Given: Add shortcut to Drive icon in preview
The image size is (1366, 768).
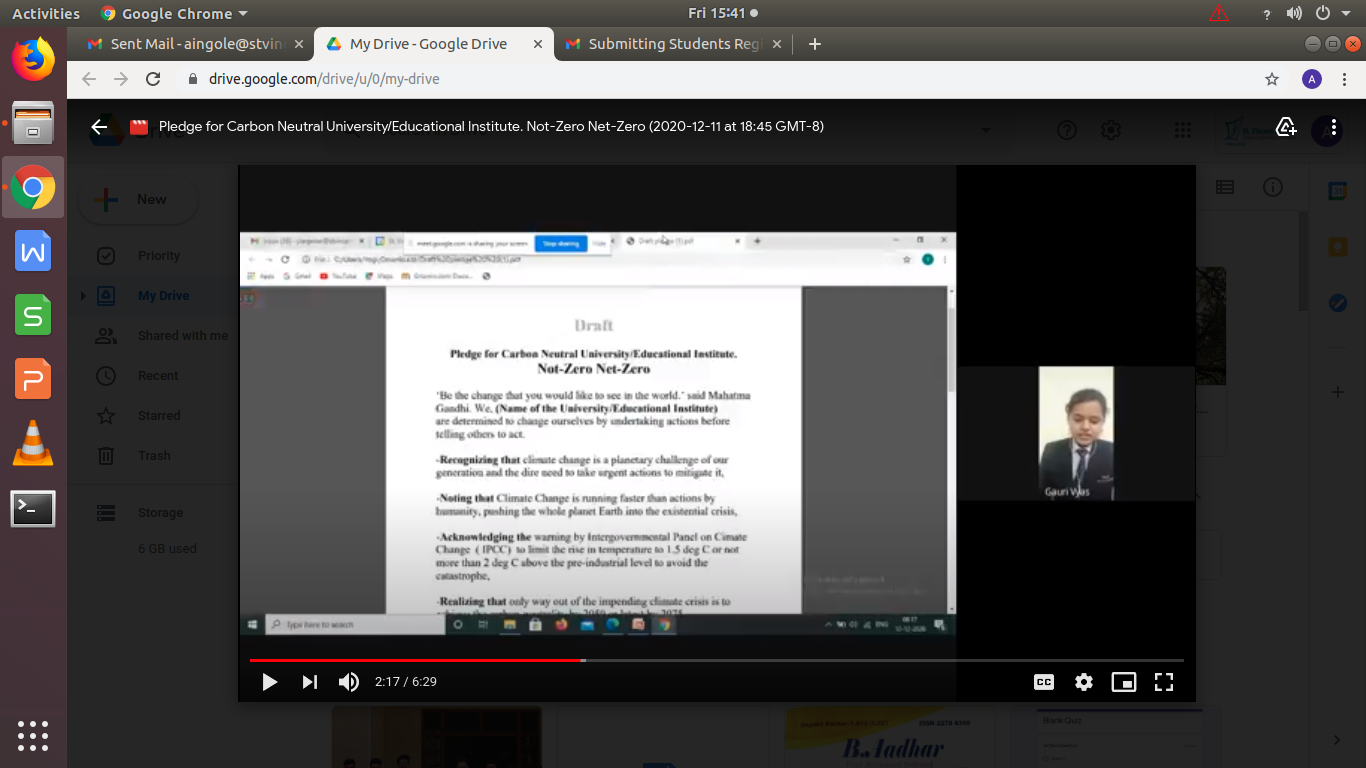Looking at the screenshot, I should click(x=1286, y=127).
